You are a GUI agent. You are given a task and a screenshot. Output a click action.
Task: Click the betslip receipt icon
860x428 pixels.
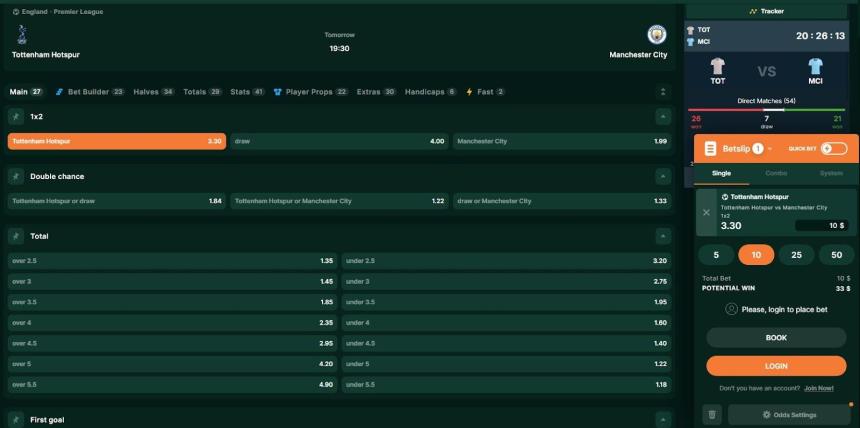click(x=710, y=149)
